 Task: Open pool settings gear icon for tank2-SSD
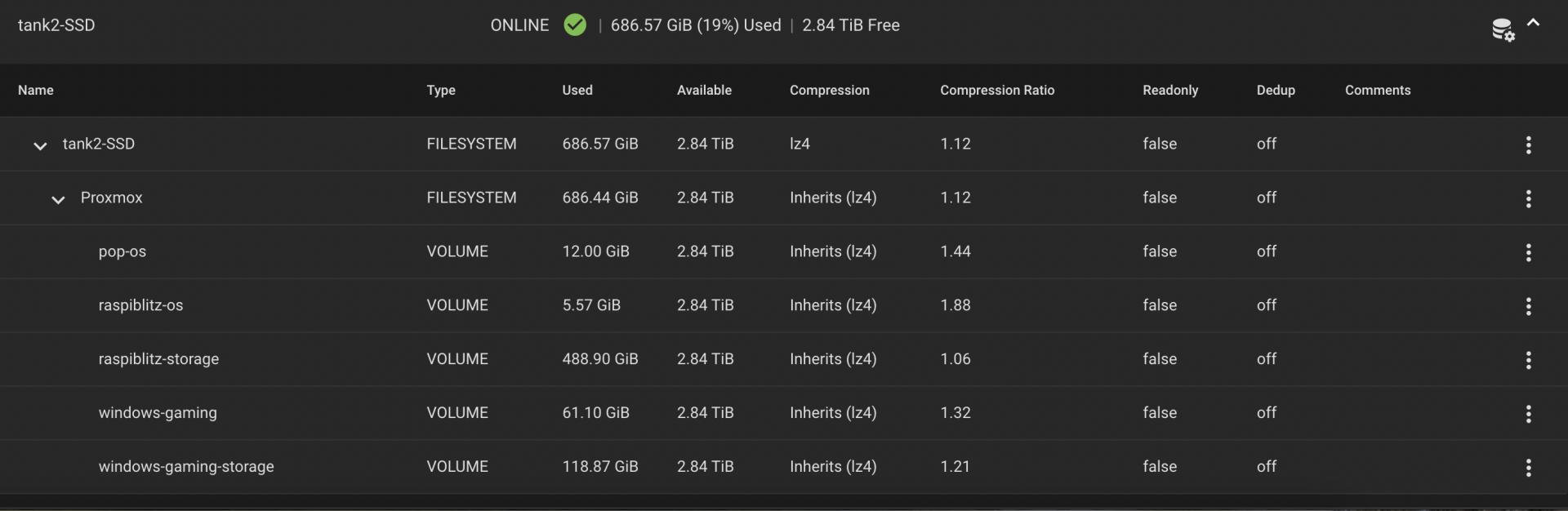tap(1503, 30)
